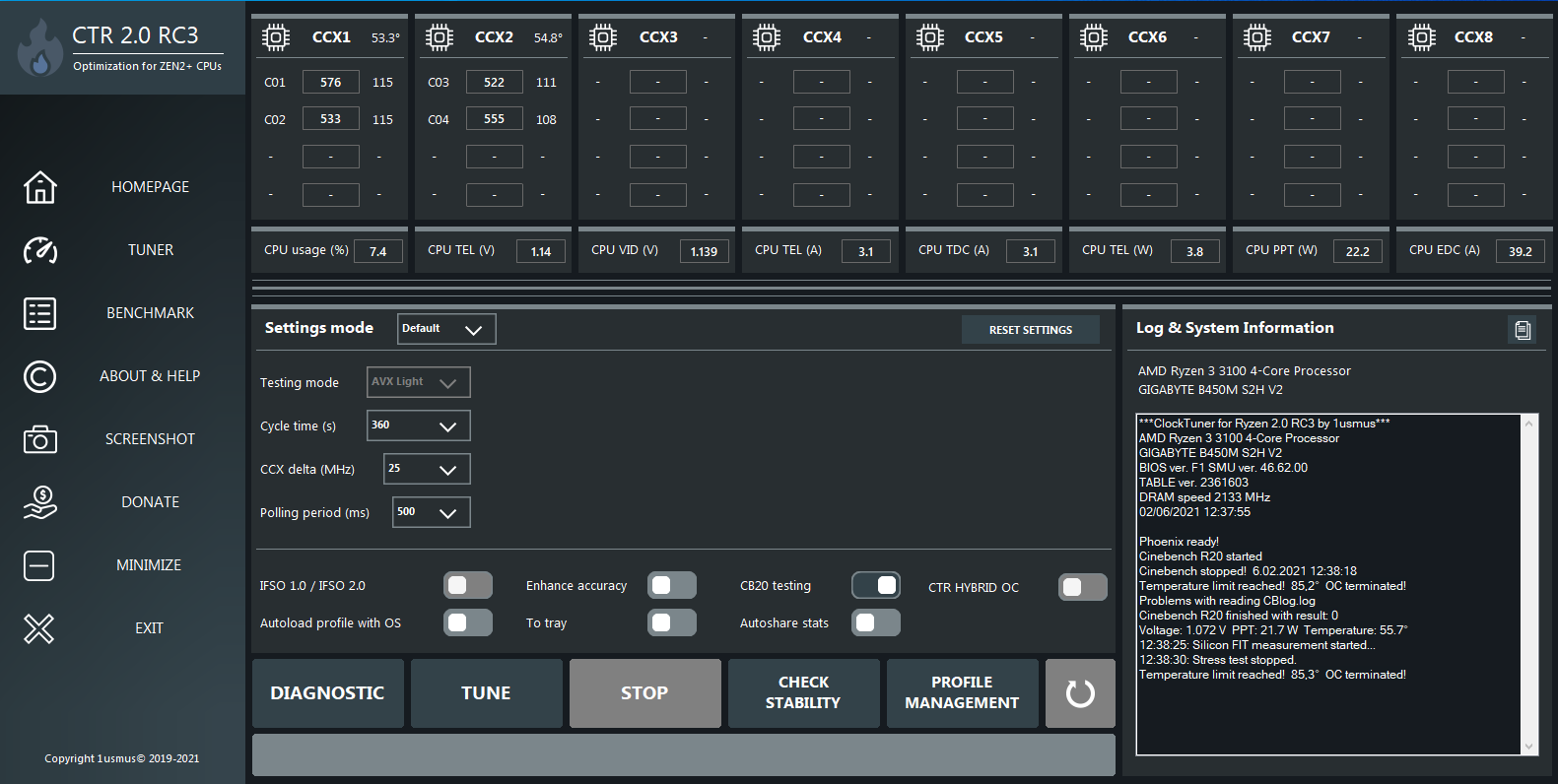
Task: Click 'AMD Ryzen 3 3100 4-Core Processor' info text
Action: coord(1245,371)
